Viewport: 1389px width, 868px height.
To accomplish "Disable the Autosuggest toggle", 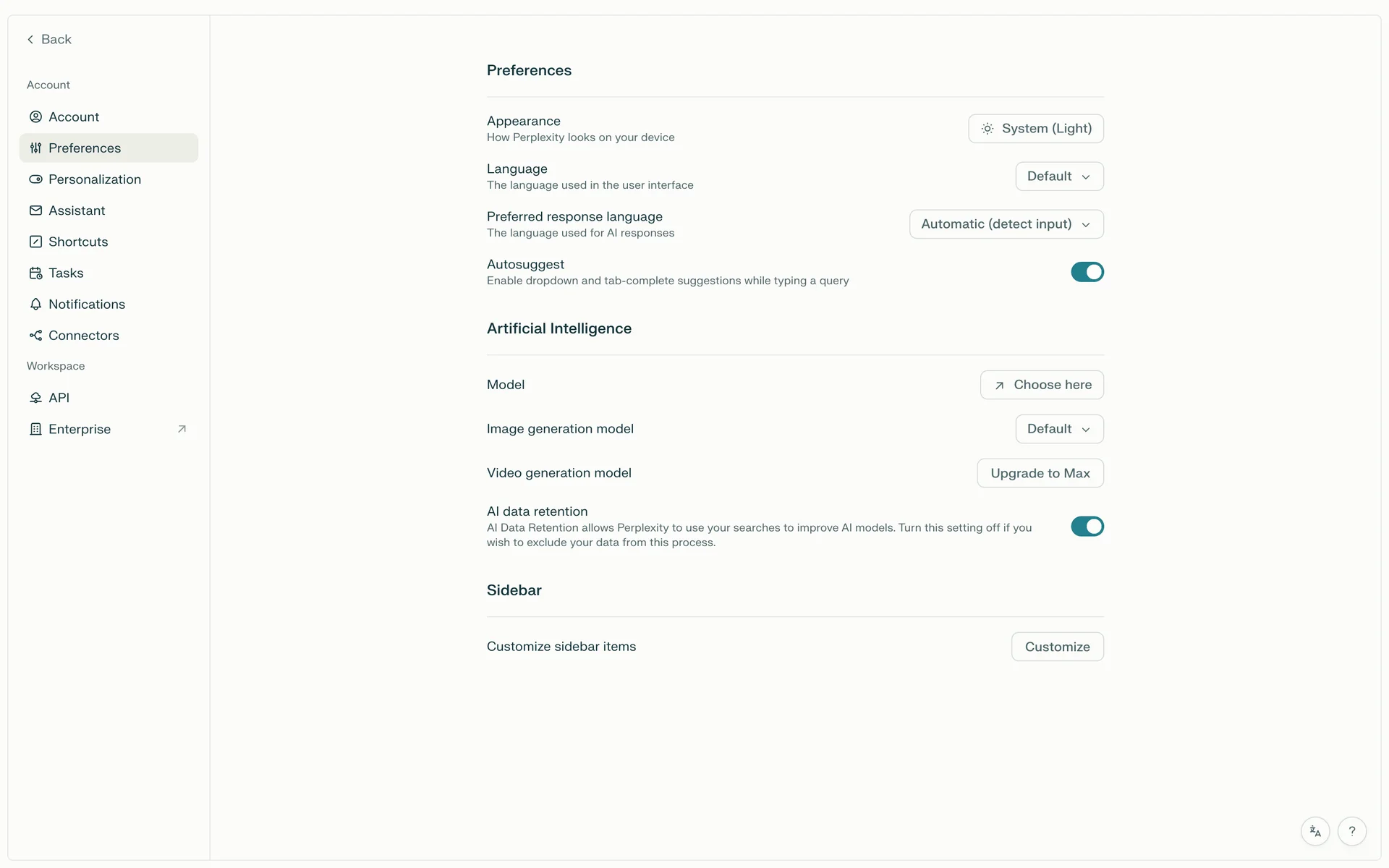I will (1087, 272).
